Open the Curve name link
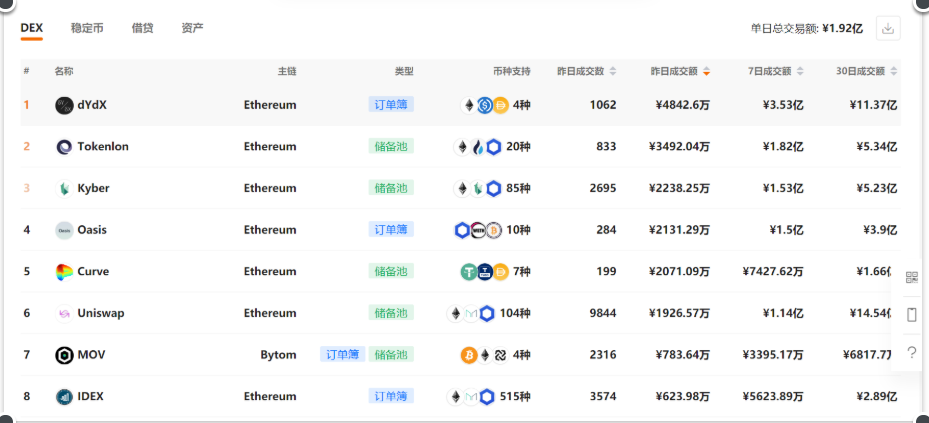 pos(93,272)
